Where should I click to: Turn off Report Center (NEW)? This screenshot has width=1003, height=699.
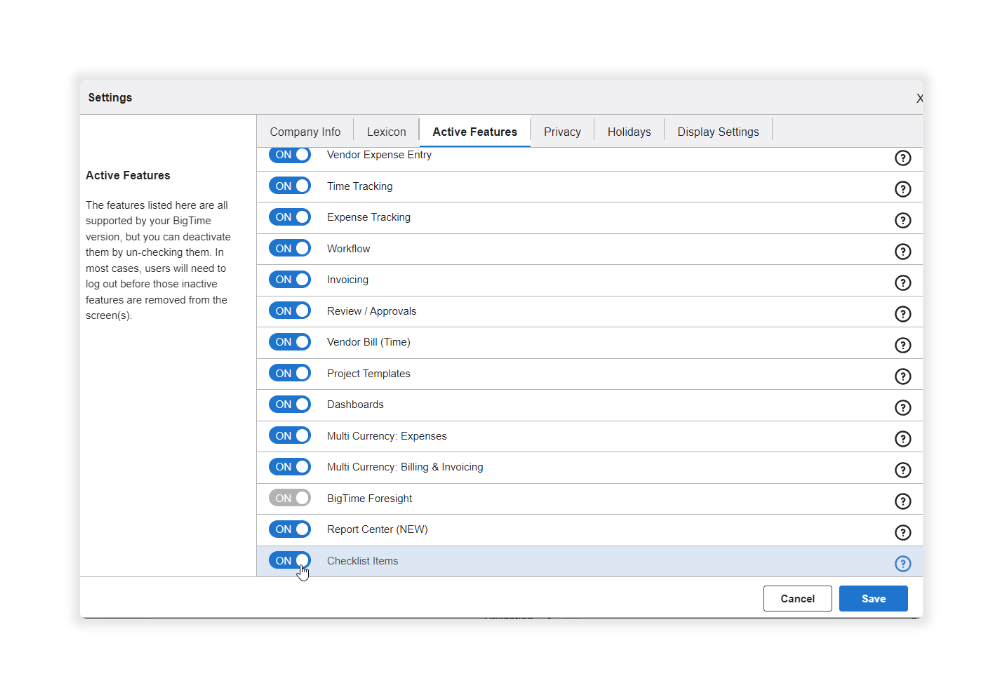[289, 528]
